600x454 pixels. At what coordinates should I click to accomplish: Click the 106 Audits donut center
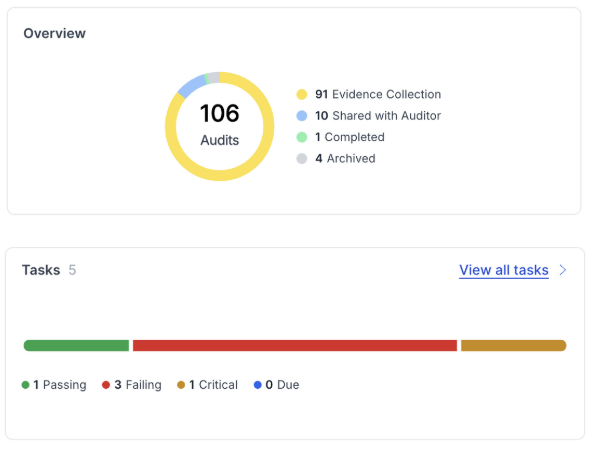(219, 125)
